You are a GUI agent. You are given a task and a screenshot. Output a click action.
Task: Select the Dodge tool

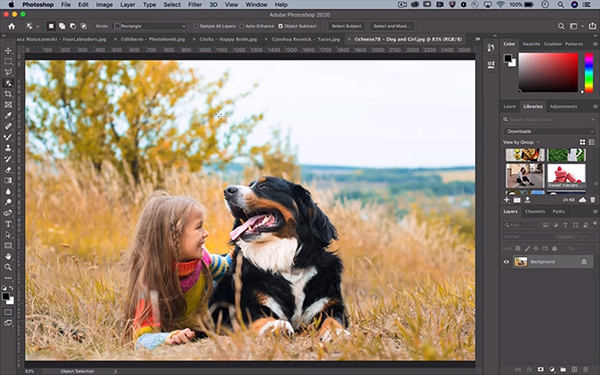(8, 202)
